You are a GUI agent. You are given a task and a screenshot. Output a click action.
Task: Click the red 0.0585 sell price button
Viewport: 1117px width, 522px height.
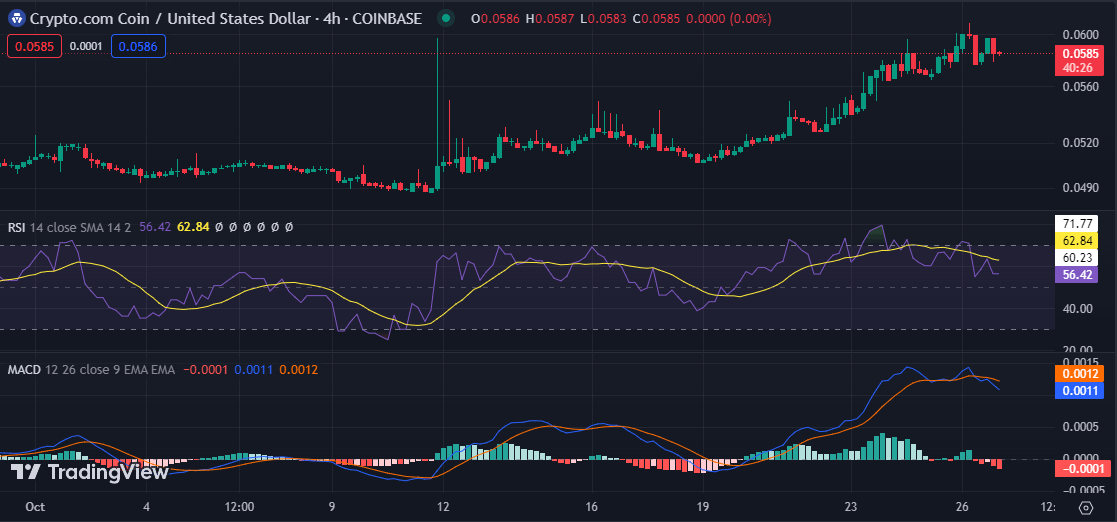(x=35, y=46)
